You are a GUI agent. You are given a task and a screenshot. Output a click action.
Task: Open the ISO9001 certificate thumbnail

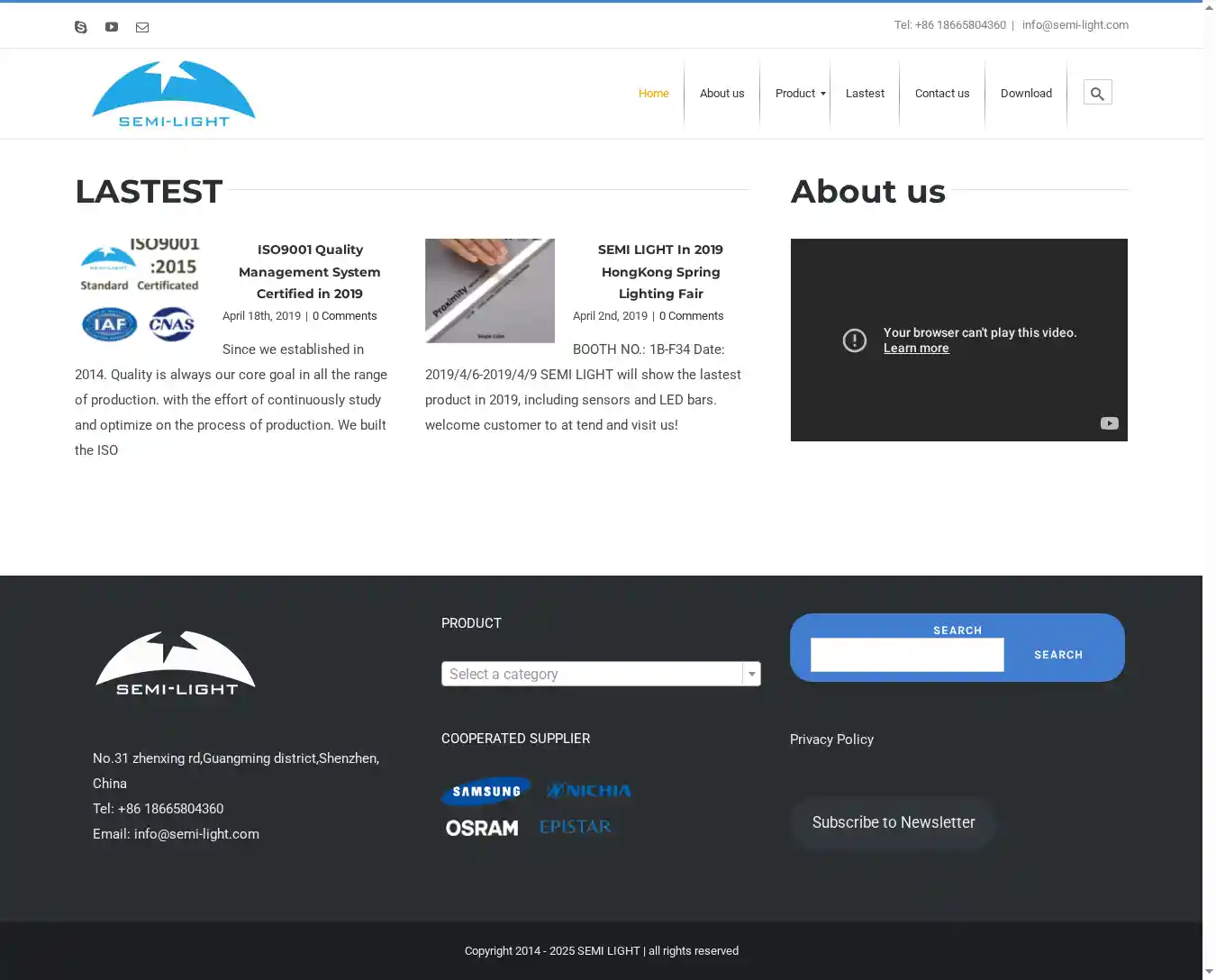(x=140, y=291)
